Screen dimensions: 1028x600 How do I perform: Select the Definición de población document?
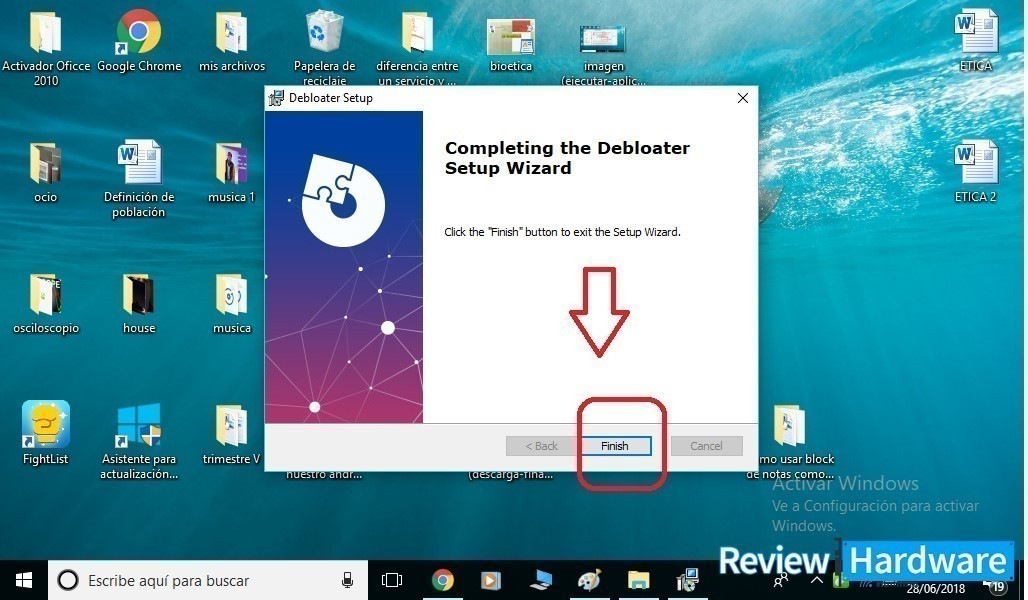click(x=139, y=178)
